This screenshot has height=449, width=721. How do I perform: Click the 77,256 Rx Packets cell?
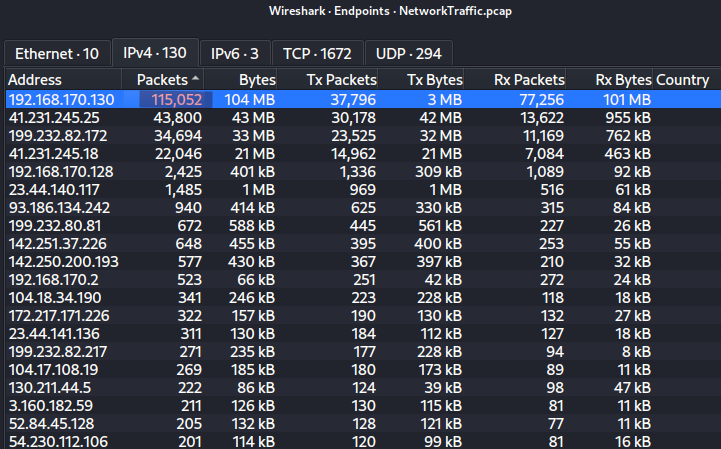click(542, 99)
